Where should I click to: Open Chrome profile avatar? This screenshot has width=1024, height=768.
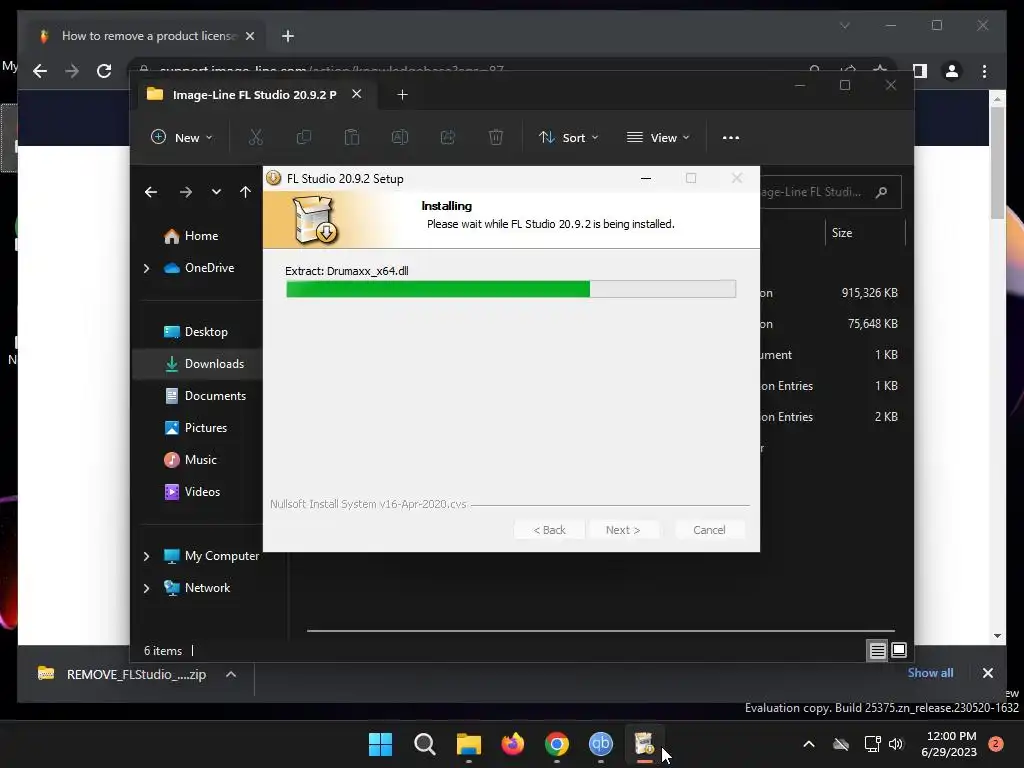coord(952,71)
